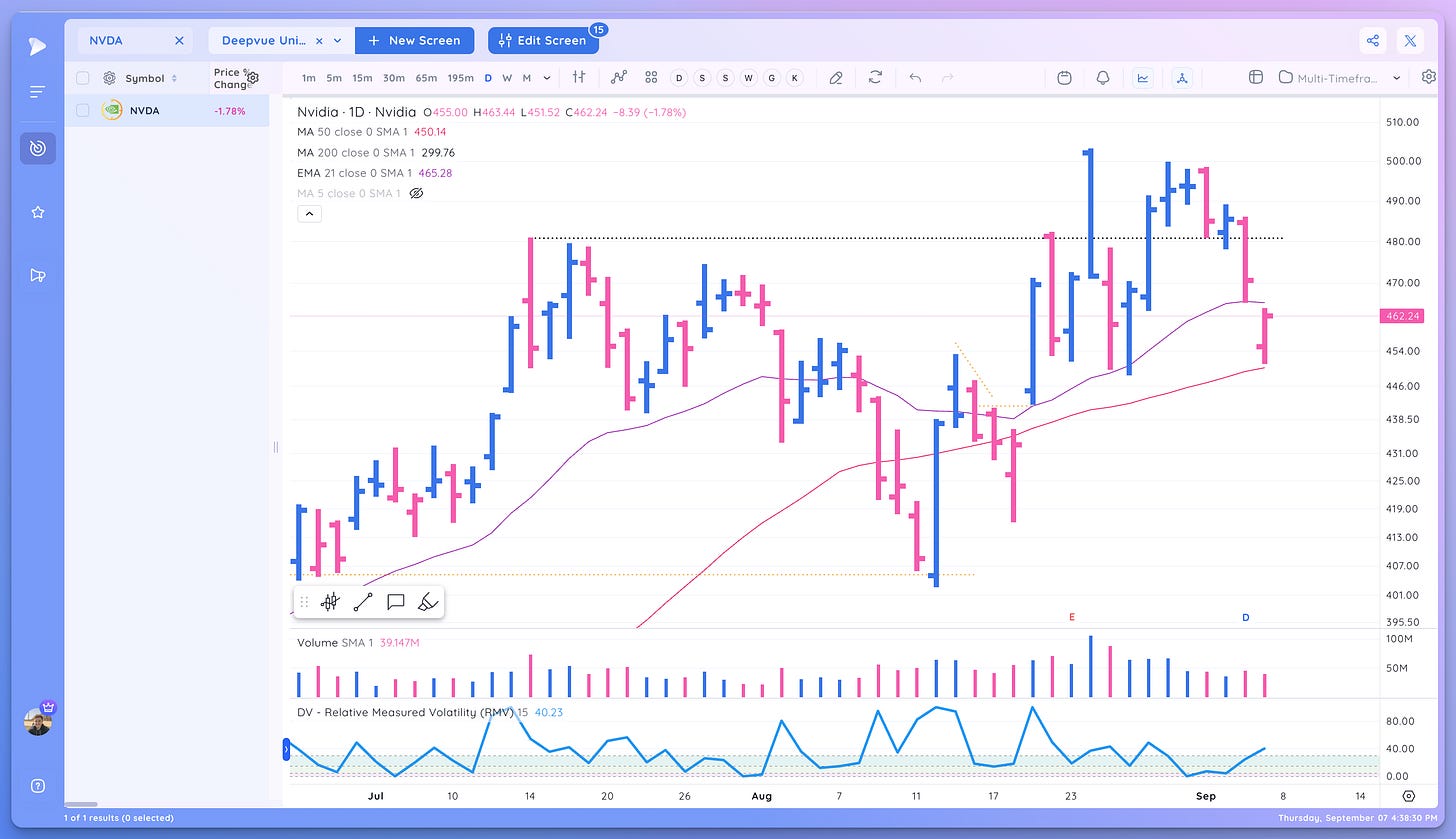Show the hidden MA 5 eye icon
Image resolution: width=1456 pixels, height=839 pixels.
pos(417,193)
